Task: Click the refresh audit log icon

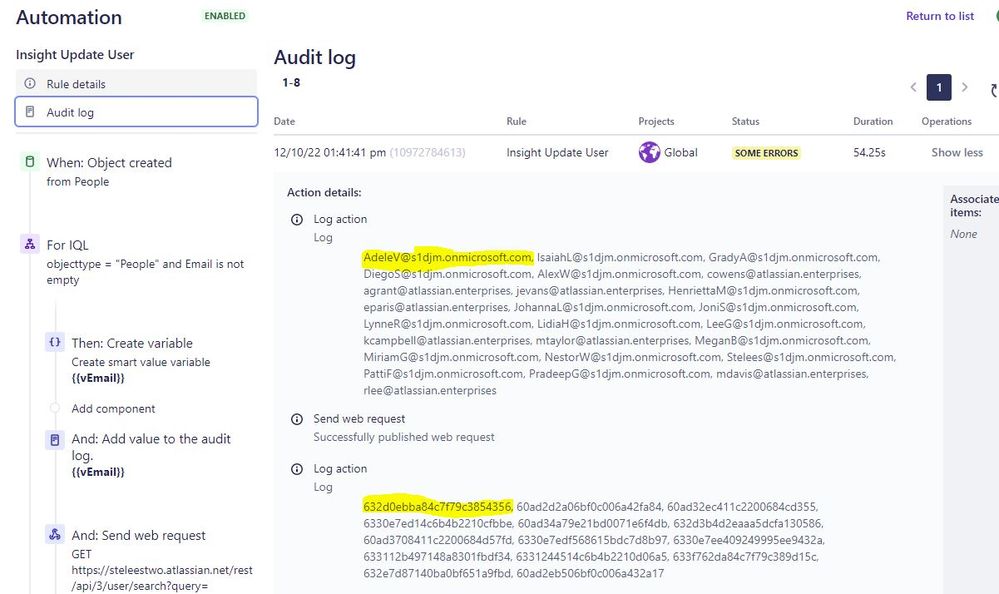Action: pos(994,90)
